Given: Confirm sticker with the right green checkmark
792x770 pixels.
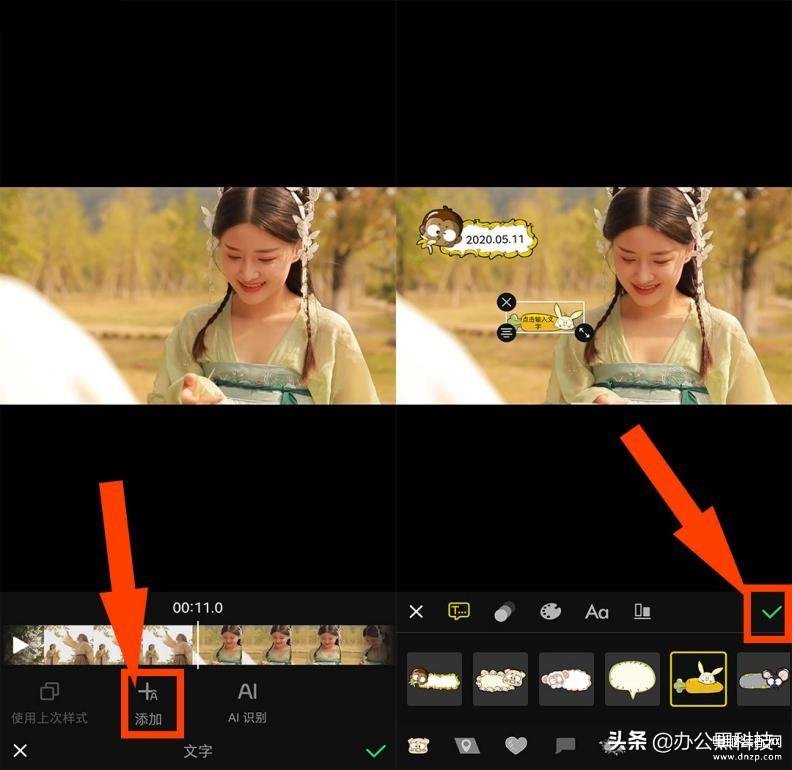Looking at the screenshot, I should [x=770, y=611].
